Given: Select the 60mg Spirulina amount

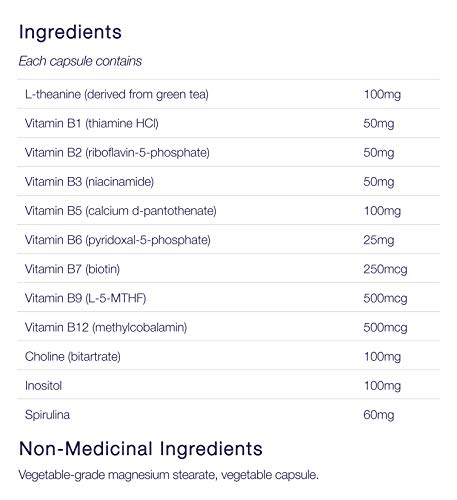Looking at the screenshot, I should [x=379, y=415].
